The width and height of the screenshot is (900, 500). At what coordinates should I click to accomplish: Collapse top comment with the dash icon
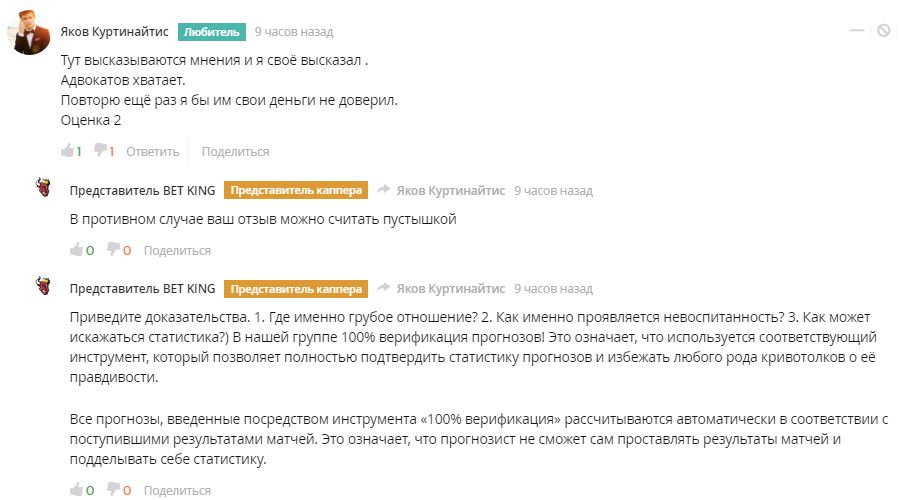(856, 31)
